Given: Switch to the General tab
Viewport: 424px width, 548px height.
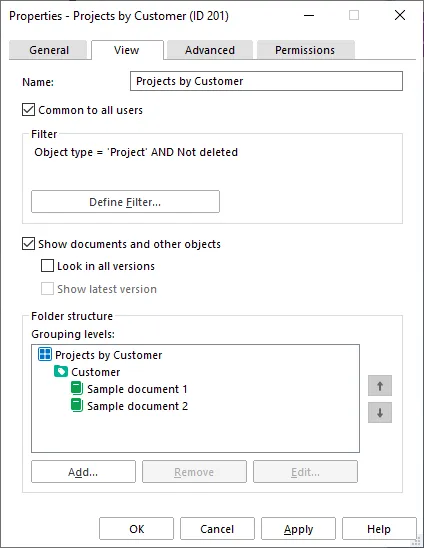Looking at the screenshot, I should pos(49,50).
